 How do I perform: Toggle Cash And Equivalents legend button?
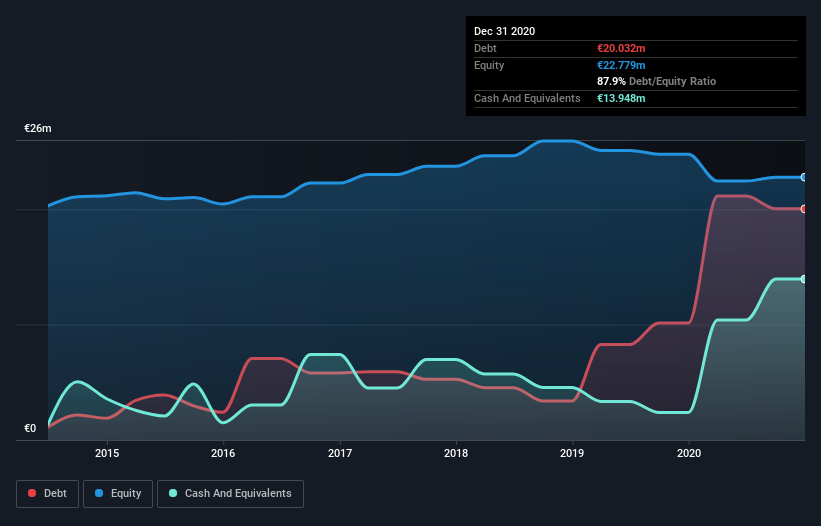[x=230, y=494]
